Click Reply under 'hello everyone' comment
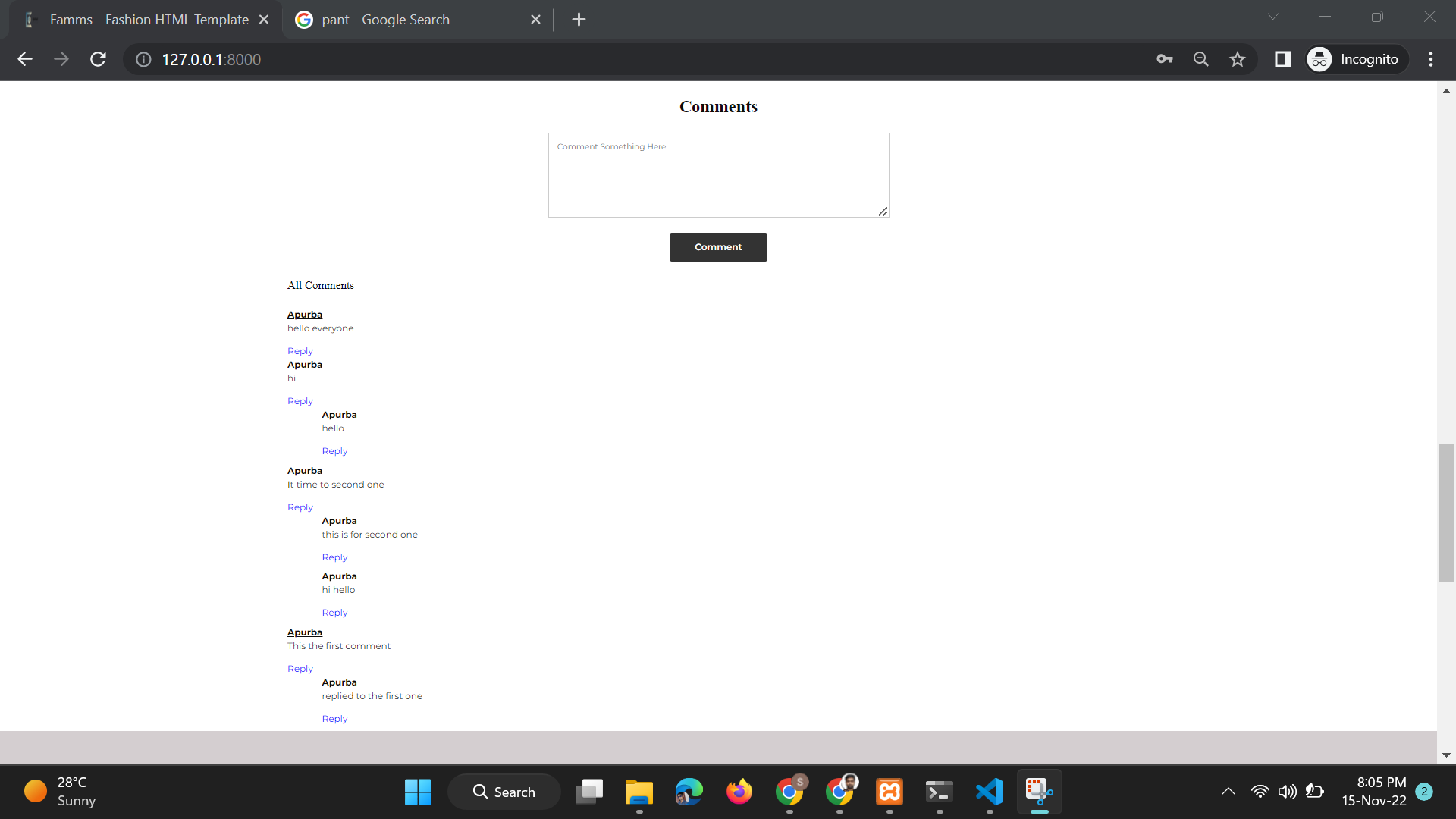Screen dimensions: 1456x819 300,350
